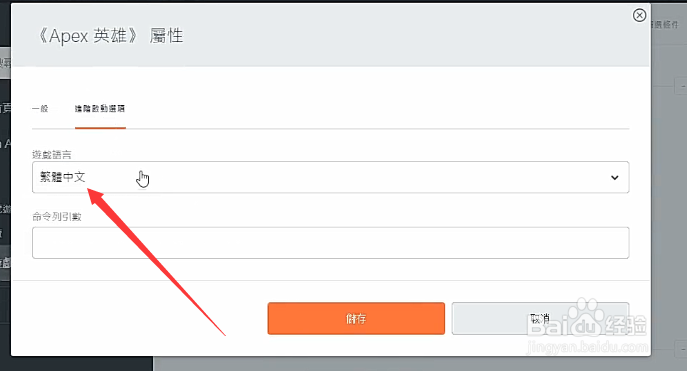Expand the language list with the chevron arrow
687x371 pixels.
615,177
